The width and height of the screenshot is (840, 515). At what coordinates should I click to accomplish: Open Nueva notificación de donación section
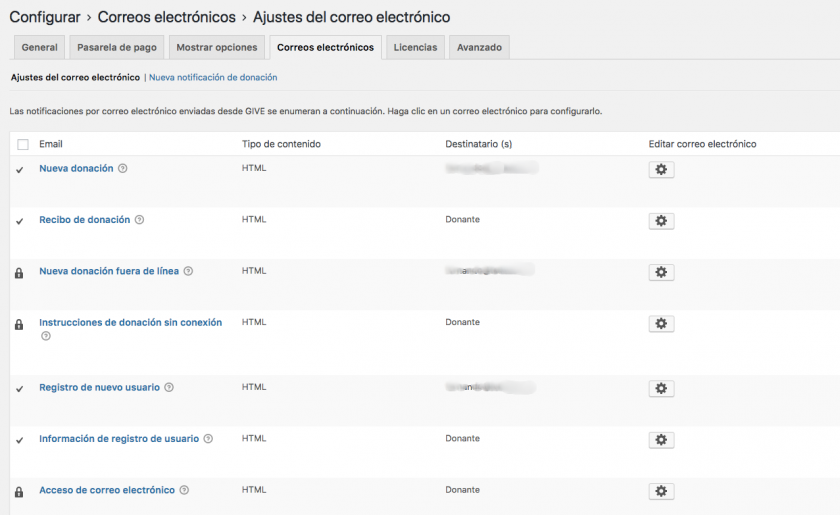[213, 77]
